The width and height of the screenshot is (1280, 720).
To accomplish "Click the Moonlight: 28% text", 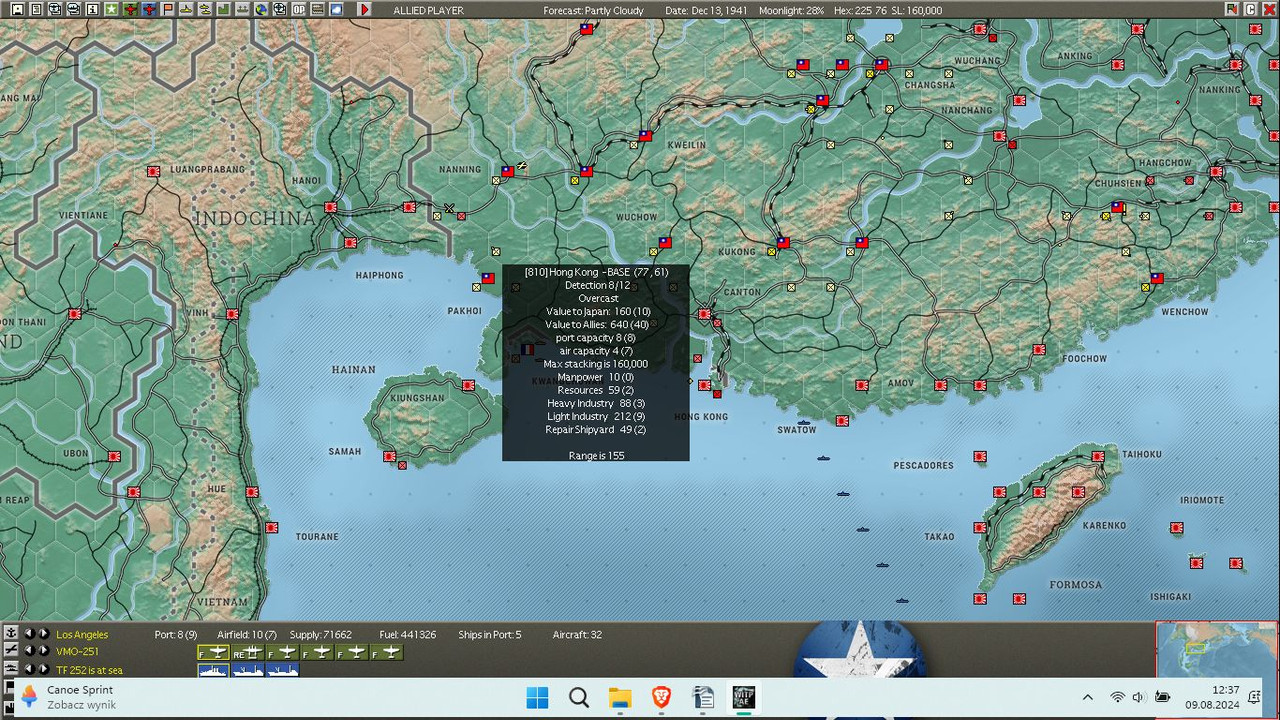I will point(792,10).
